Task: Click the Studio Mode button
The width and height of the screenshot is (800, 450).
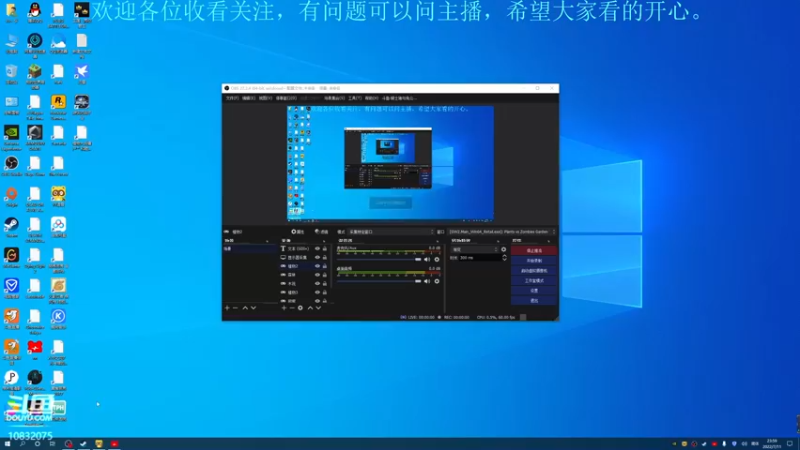Action: pyautogui.click(x=534, y=281)
